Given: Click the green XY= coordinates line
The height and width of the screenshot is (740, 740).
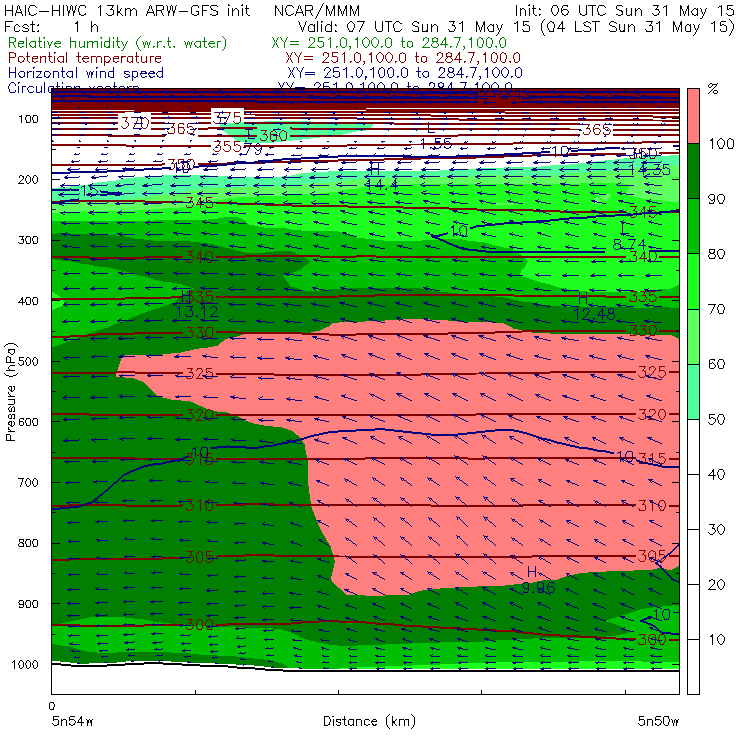Looking at the screenshot, I should click(389, 43).
